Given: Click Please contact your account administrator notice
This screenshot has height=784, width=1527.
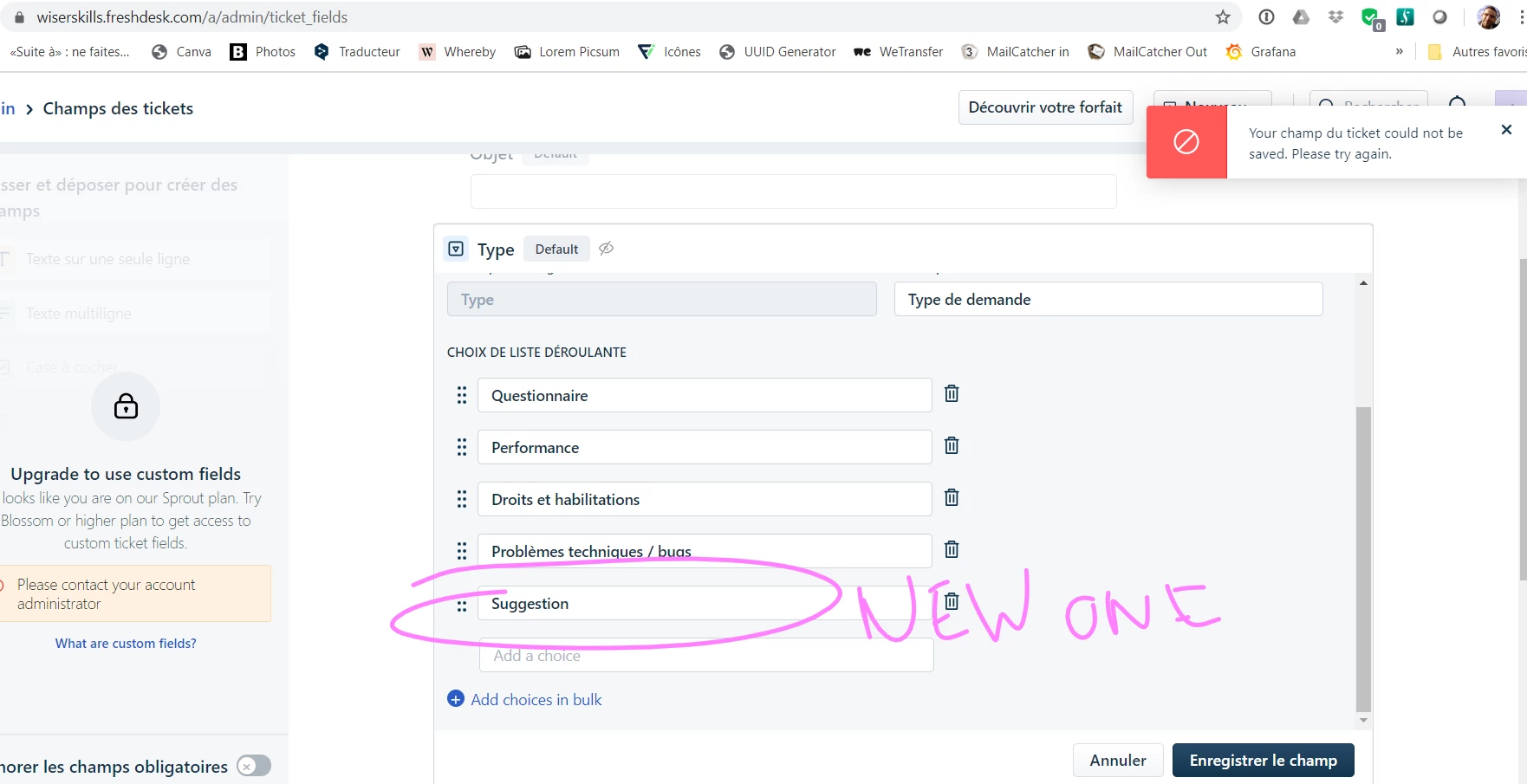Looking at the screenshot, I should [135, 593].
